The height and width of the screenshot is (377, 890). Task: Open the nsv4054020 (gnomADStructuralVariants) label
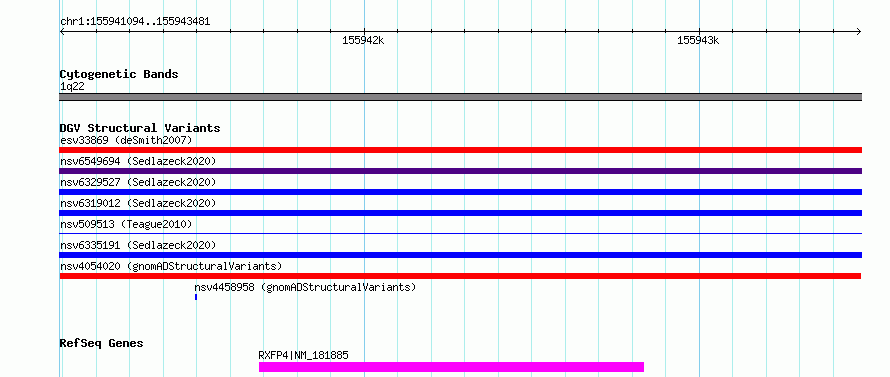tap(171, 266)
